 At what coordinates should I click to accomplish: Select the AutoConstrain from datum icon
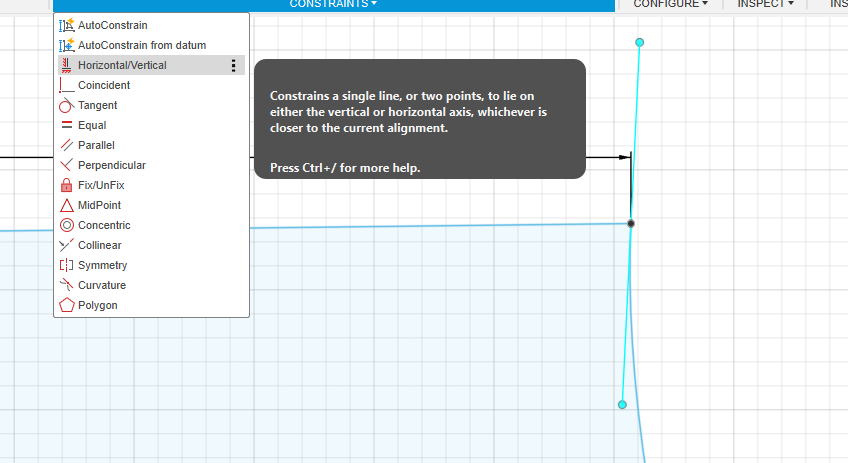tap(67, 45)
